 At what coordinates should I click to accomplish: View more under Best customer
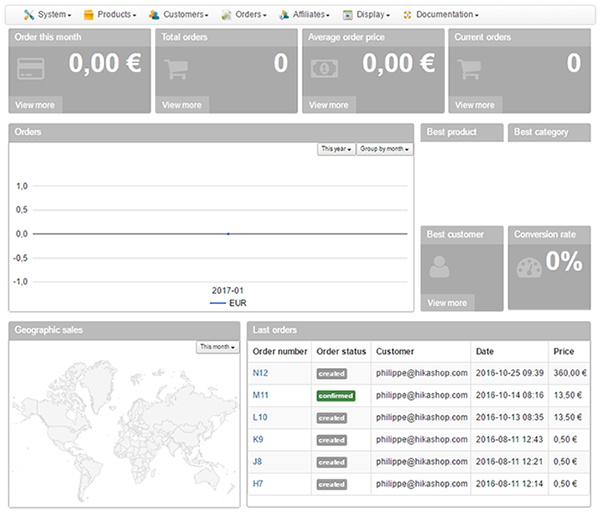(447, 303)
